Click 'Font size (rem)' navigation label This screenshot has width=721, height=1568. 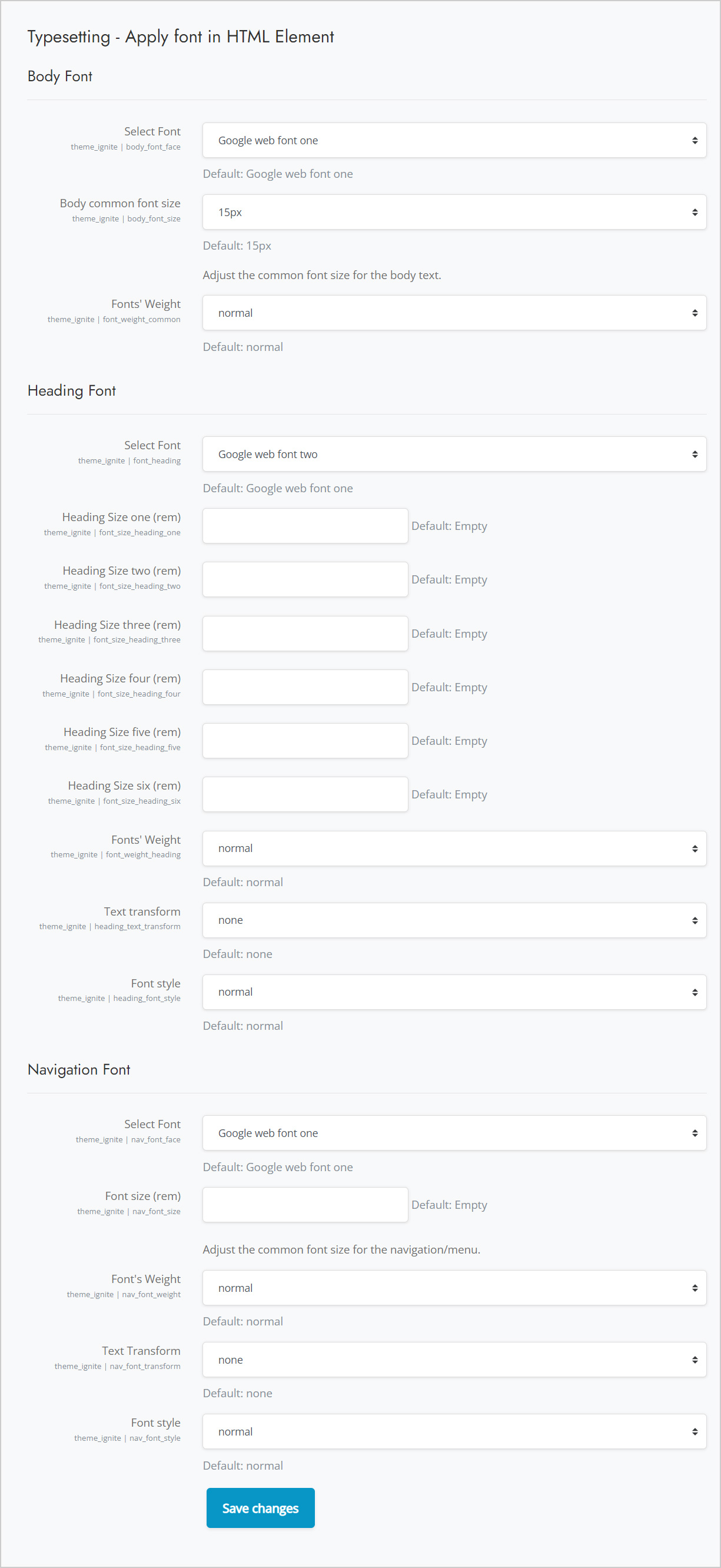(x=143, y=1196)
